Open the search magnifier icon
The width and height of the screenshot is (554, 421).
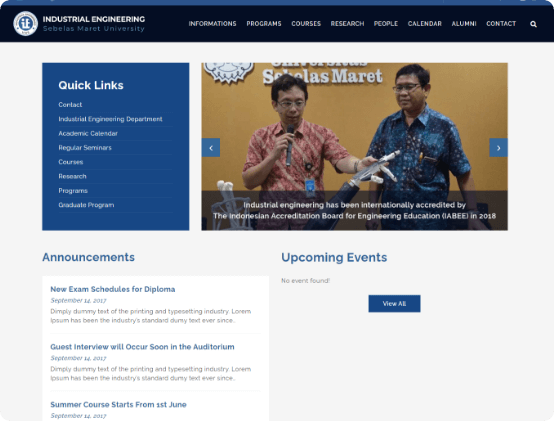coord(534,24)
